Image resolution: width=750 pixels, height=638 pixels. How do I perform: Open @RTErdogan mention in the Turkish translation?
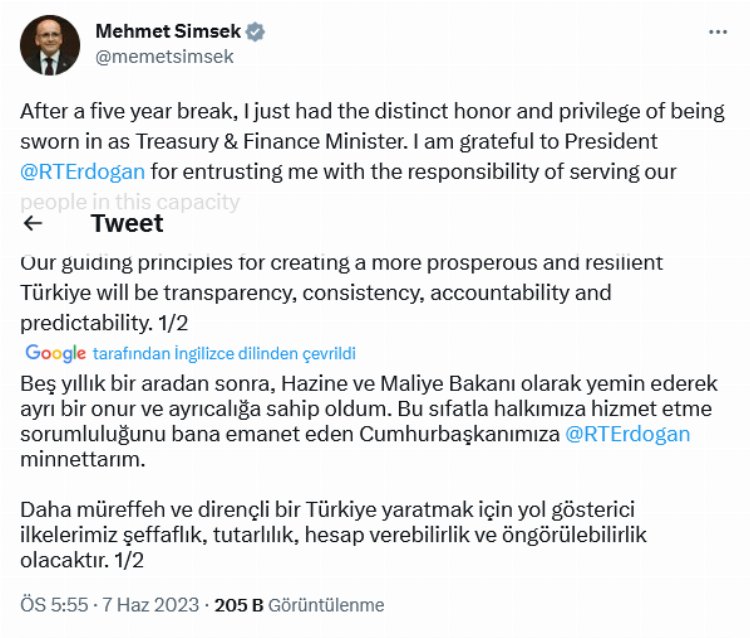[x=627, y=435]
